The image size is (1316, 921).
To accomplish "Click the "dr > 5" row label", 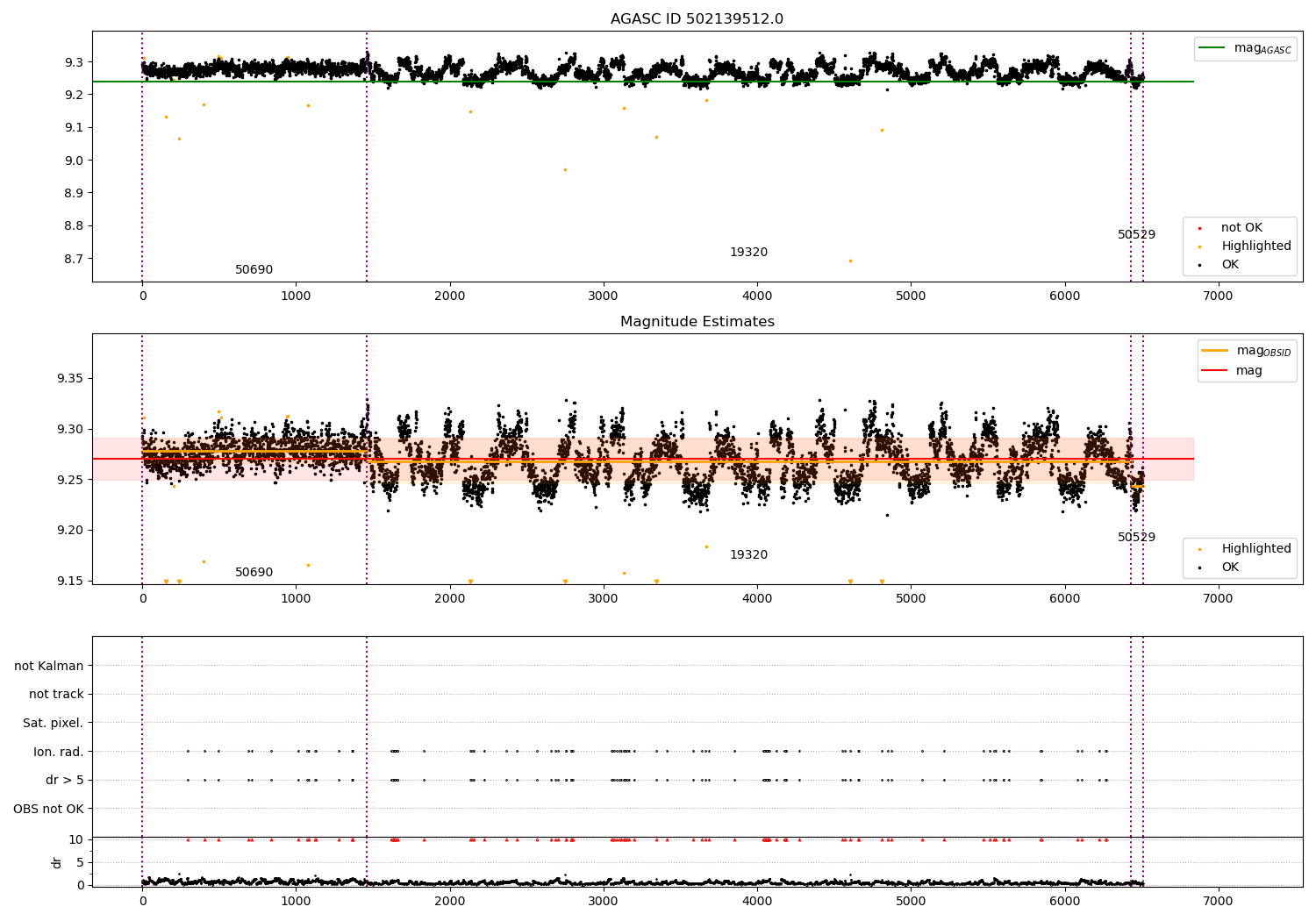I will (65, 781).
